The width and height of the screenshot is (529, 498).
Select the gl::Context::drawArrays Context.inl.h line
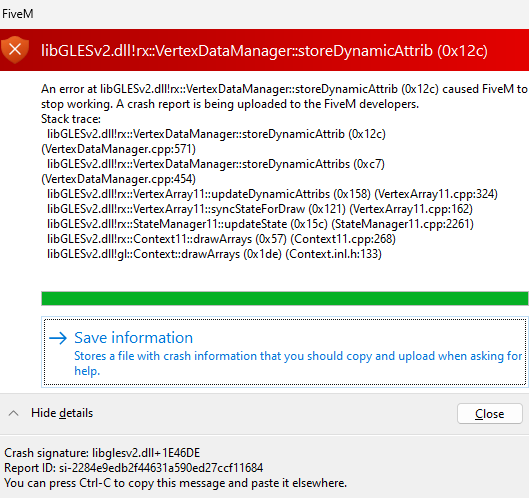tap(214, 254)
